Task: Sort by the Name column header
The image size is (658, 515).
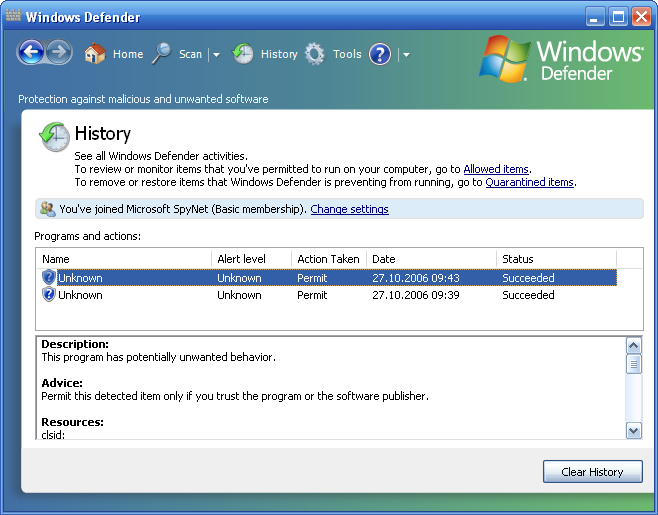Action: click(x=124, y=259)
